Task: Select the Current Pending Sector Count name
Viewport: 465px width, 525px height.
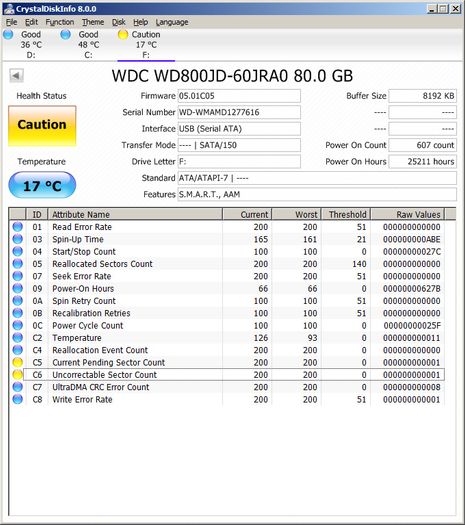Action: pos(108,362)
